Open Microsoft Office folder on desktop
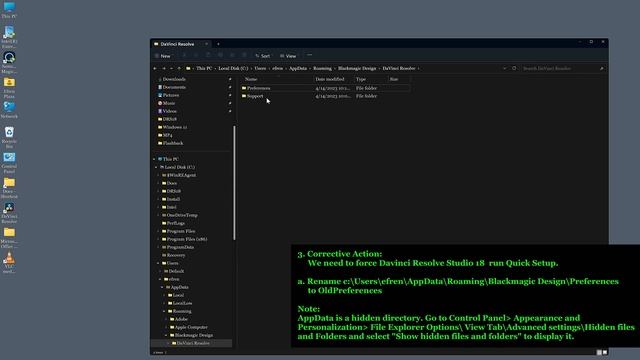The image size is (640, 360). tap(9, 238)
